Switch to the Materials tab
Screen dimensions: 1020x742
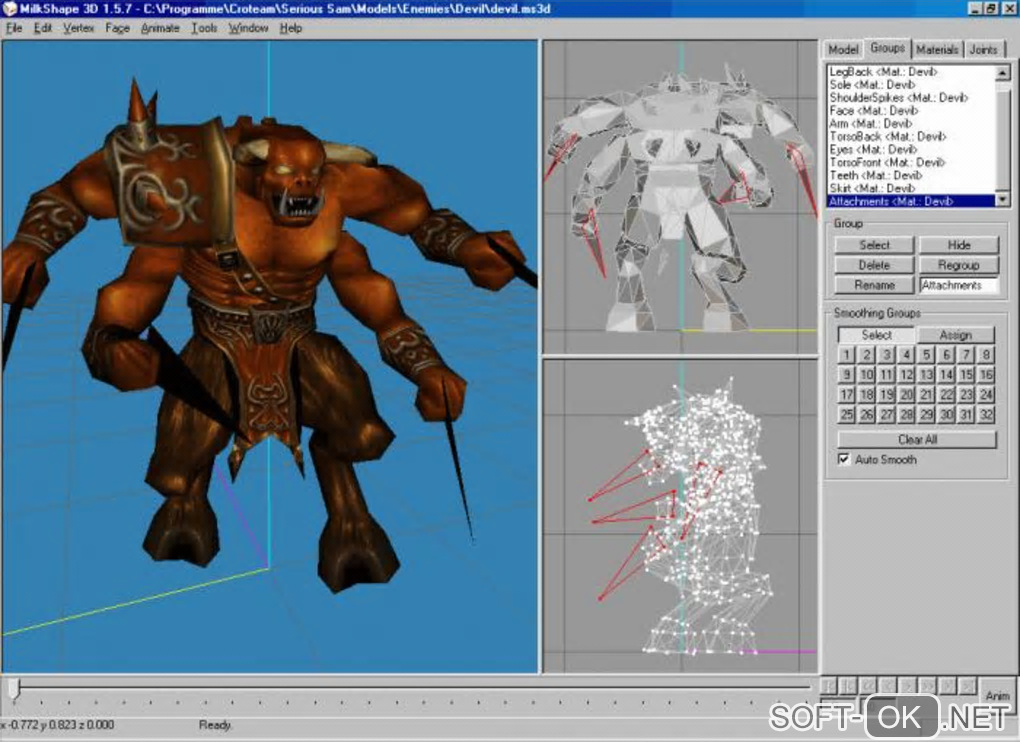pyautogui.click(x=937, y=49)
